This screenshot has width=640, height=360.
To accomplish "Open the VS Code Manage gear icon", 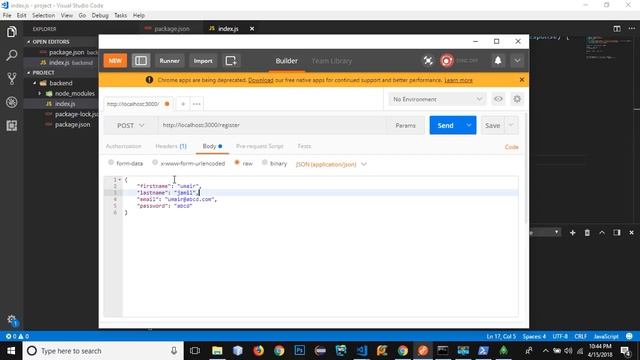I will [11, 320].
